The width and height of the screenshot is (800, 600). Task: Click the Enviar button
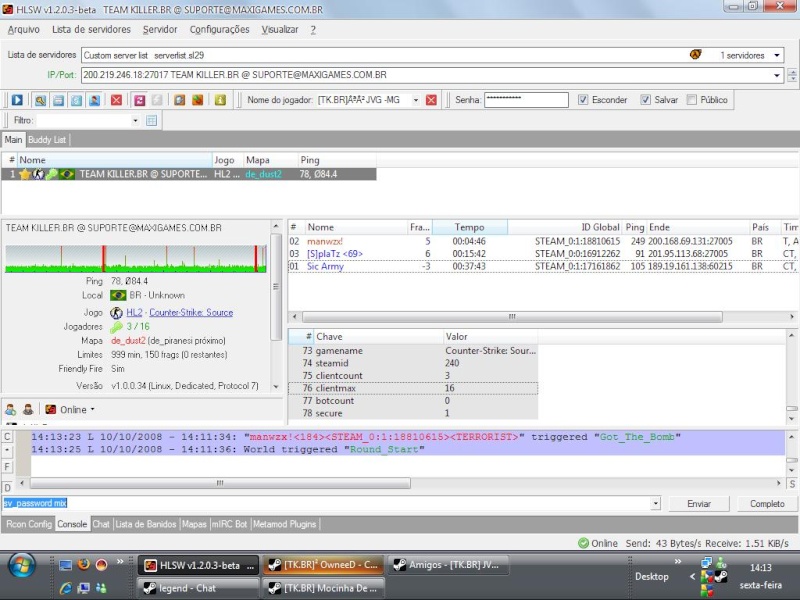click(x=698, y=504)
